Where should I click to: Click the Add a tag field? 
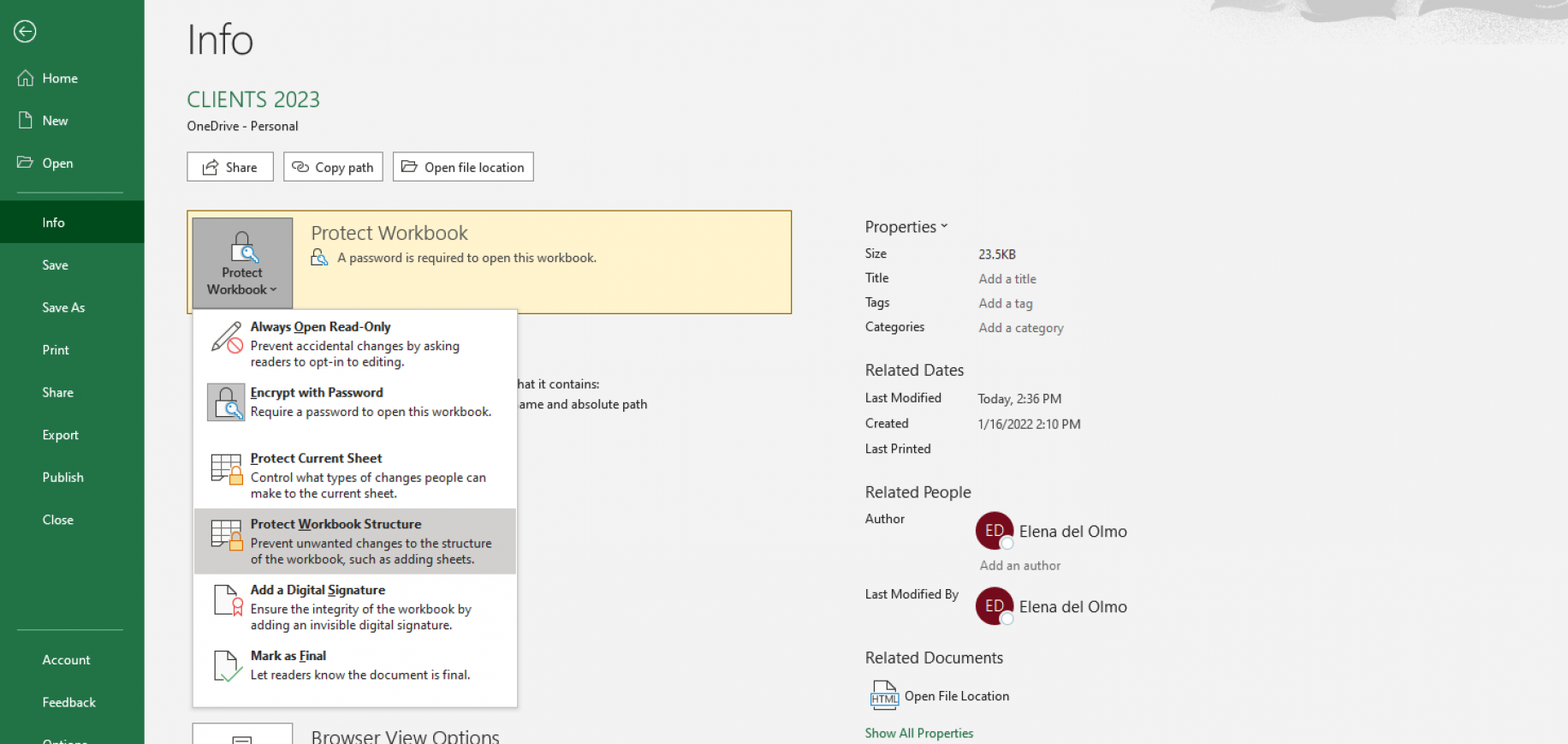pos(1006,303)
